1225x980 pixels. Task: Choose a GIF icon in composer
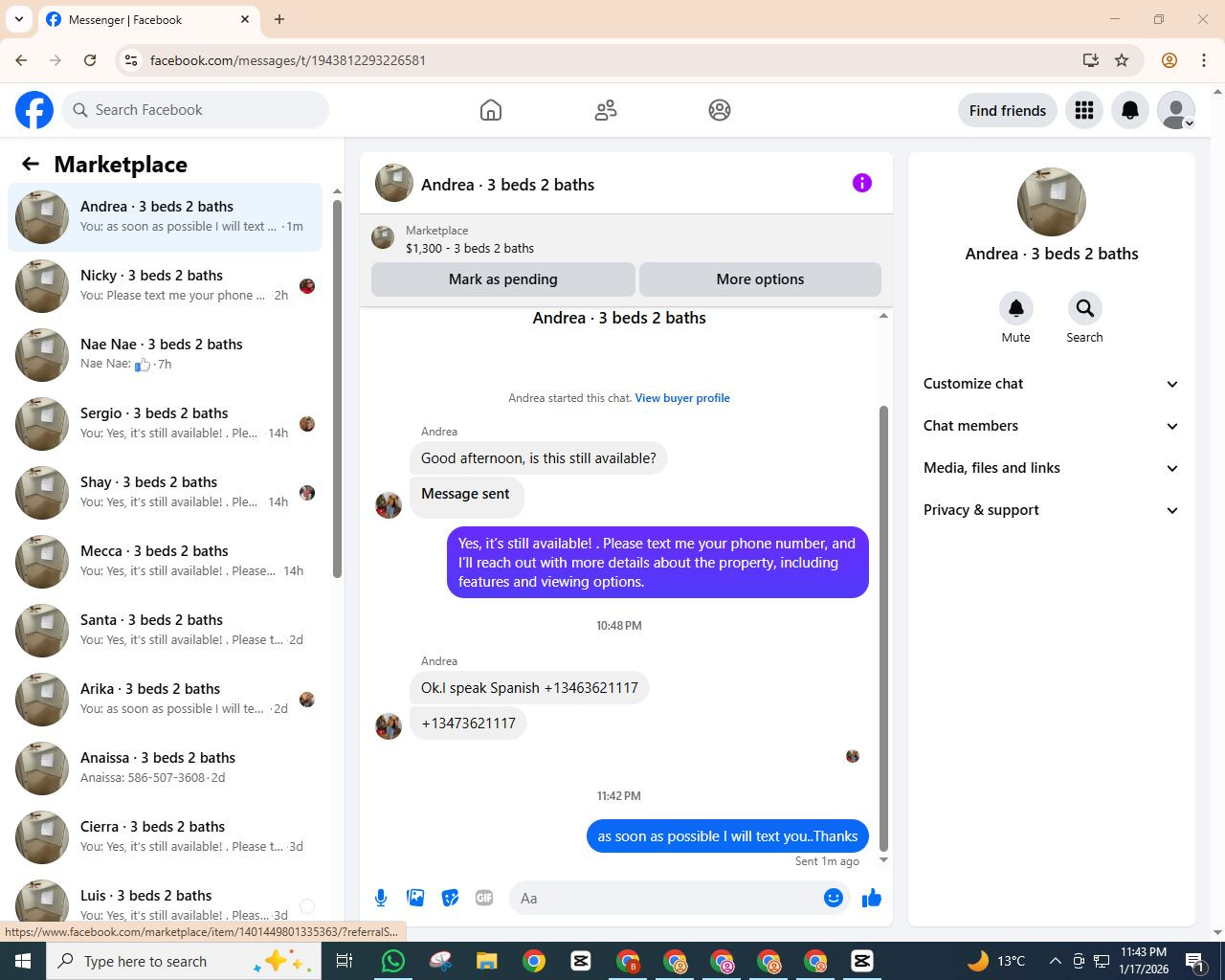coord(484,898)
